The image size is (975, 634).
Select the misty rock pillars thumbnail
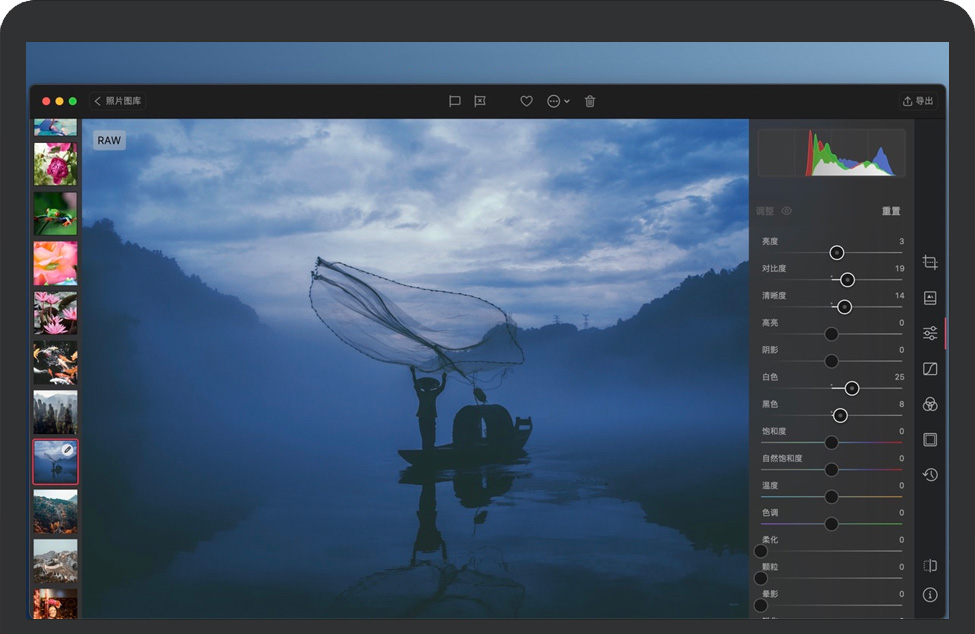tap(55, 412)
